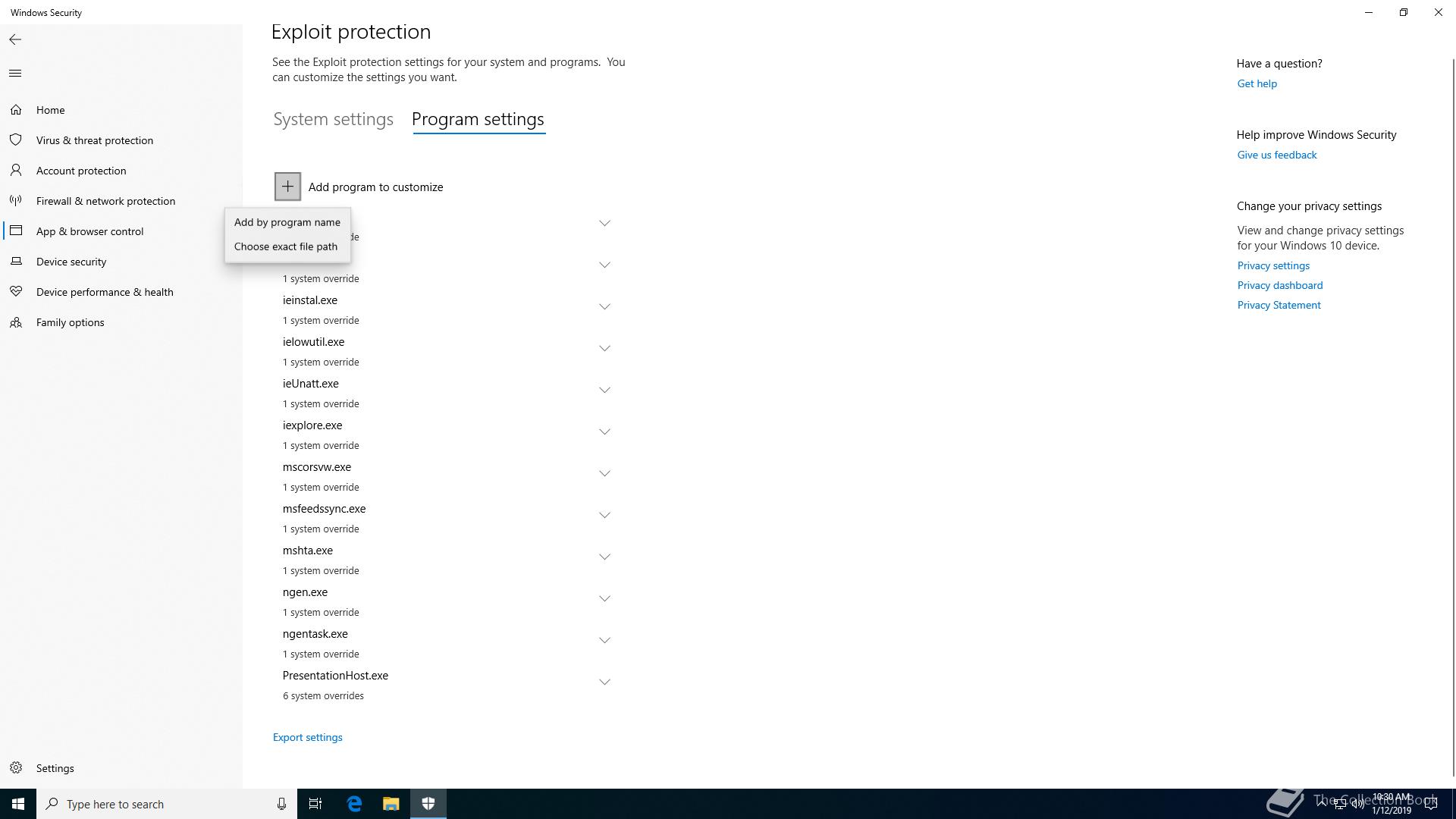Open Device performance & health heart icon
The width and height of the screenshot is (1456, 819).
16,292
